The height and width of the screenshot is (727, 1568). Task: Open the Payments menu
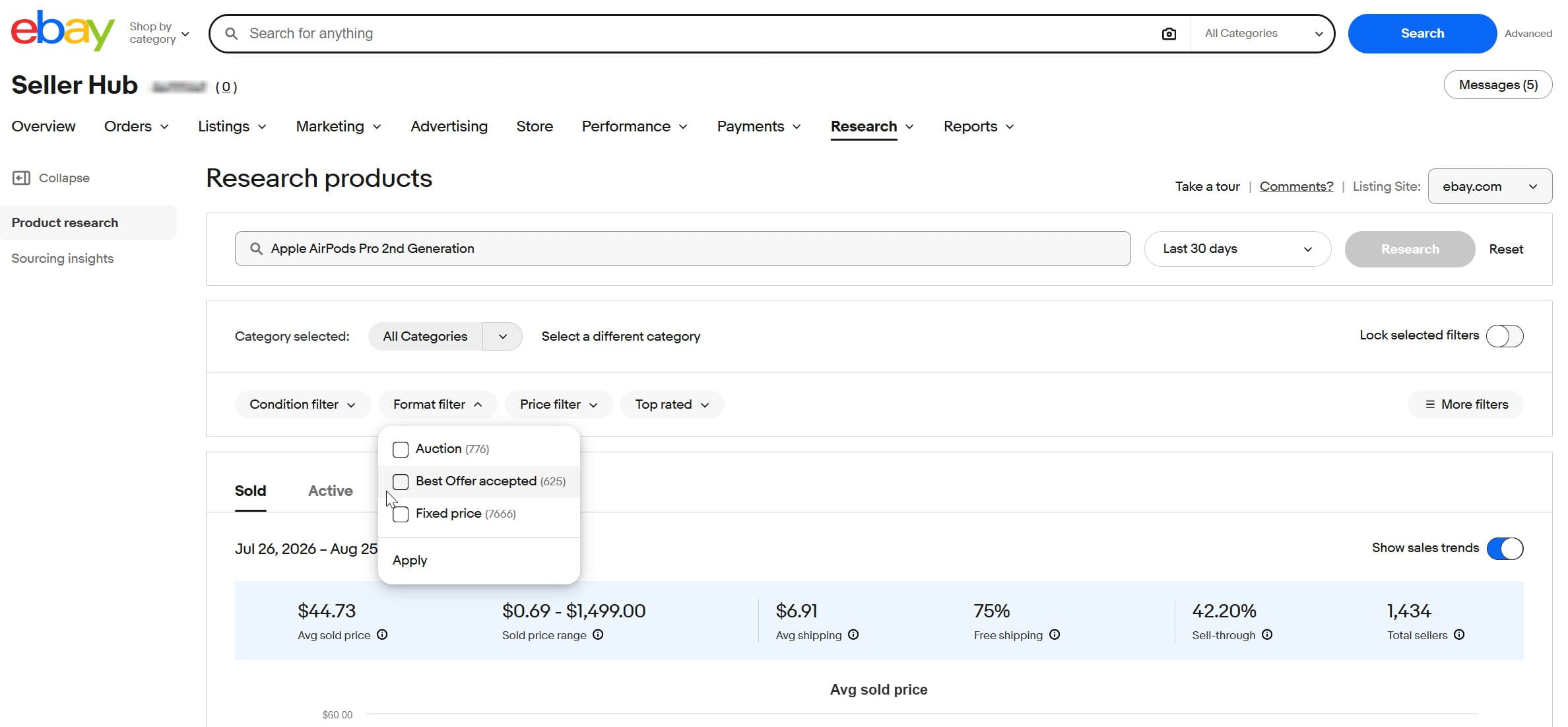759,126
